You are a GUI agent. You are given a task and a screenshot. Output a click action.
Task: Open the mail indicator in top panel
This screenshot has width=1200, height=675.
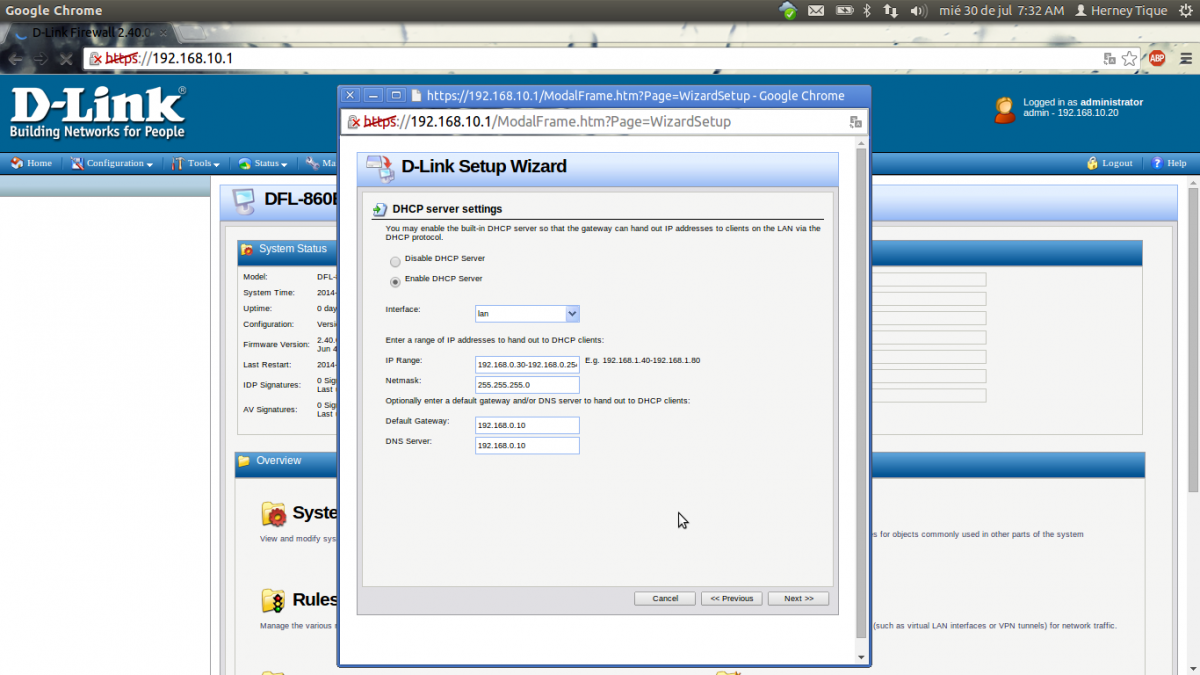[x=816, y=11]
